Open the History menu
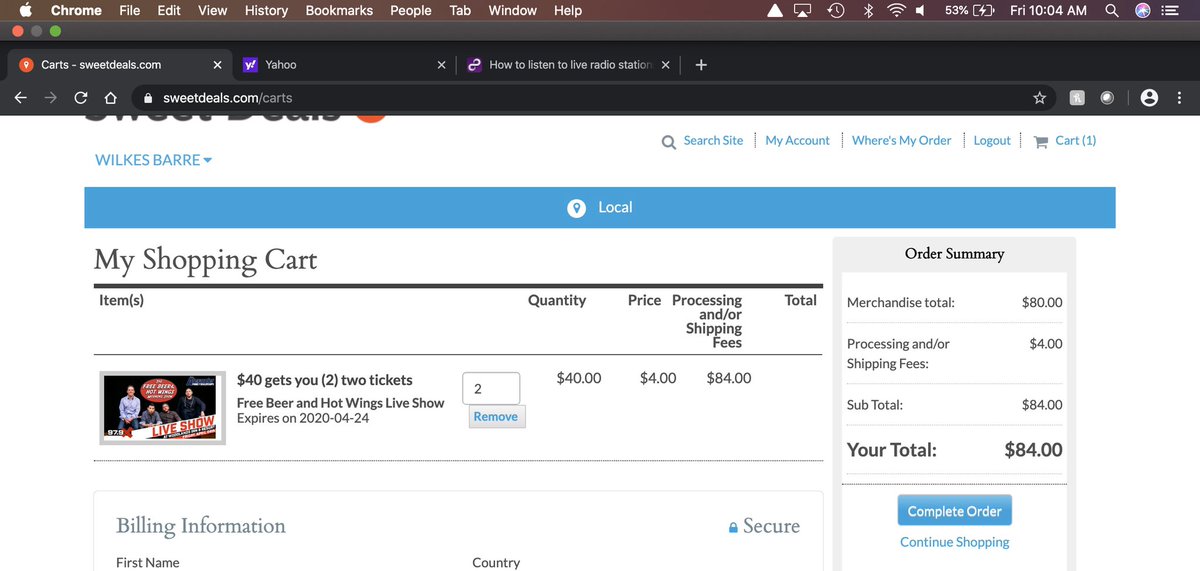 pos(266,10)
